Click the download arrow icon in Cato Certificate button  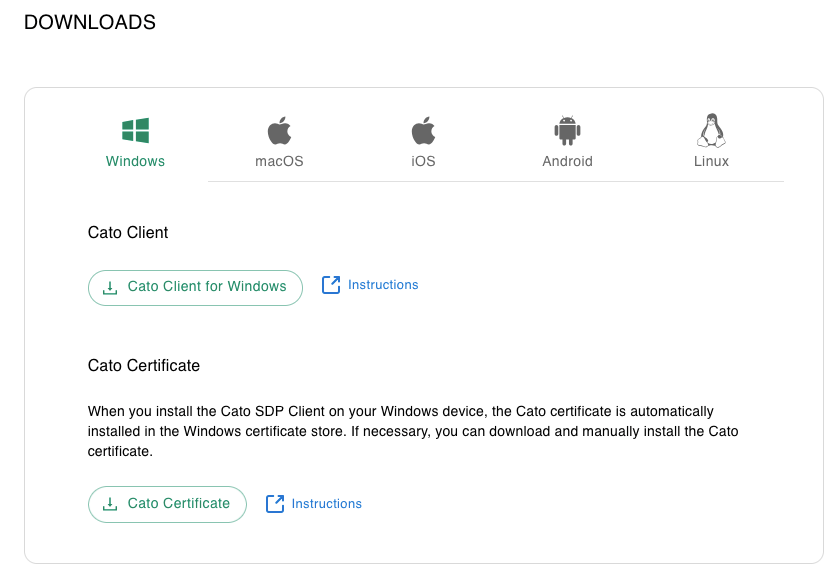click(111, 504)
